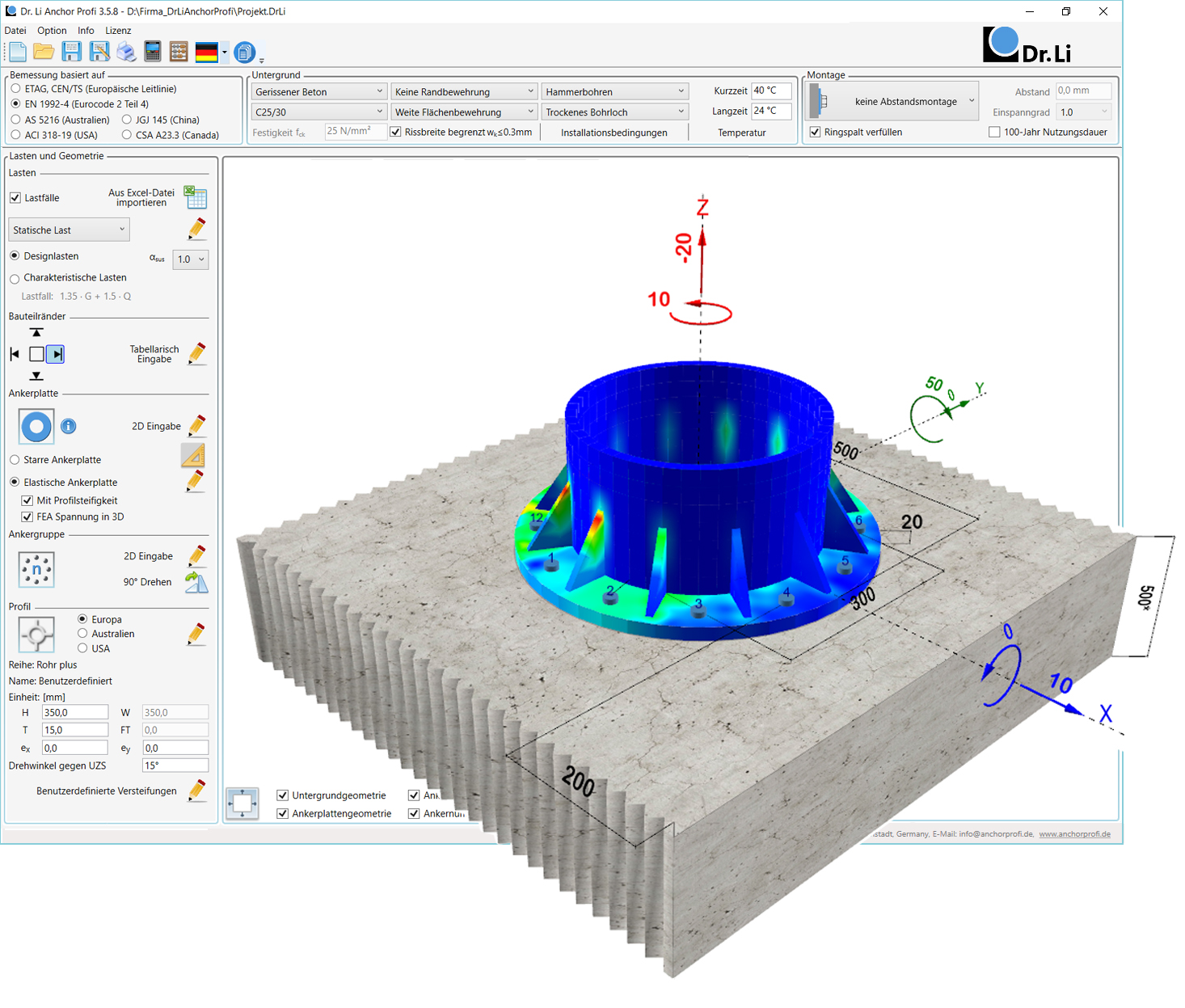Click the Ankergruppe 2D Eingabe pencil
Screen dimensions: 1185x1008
pos(197,555)
